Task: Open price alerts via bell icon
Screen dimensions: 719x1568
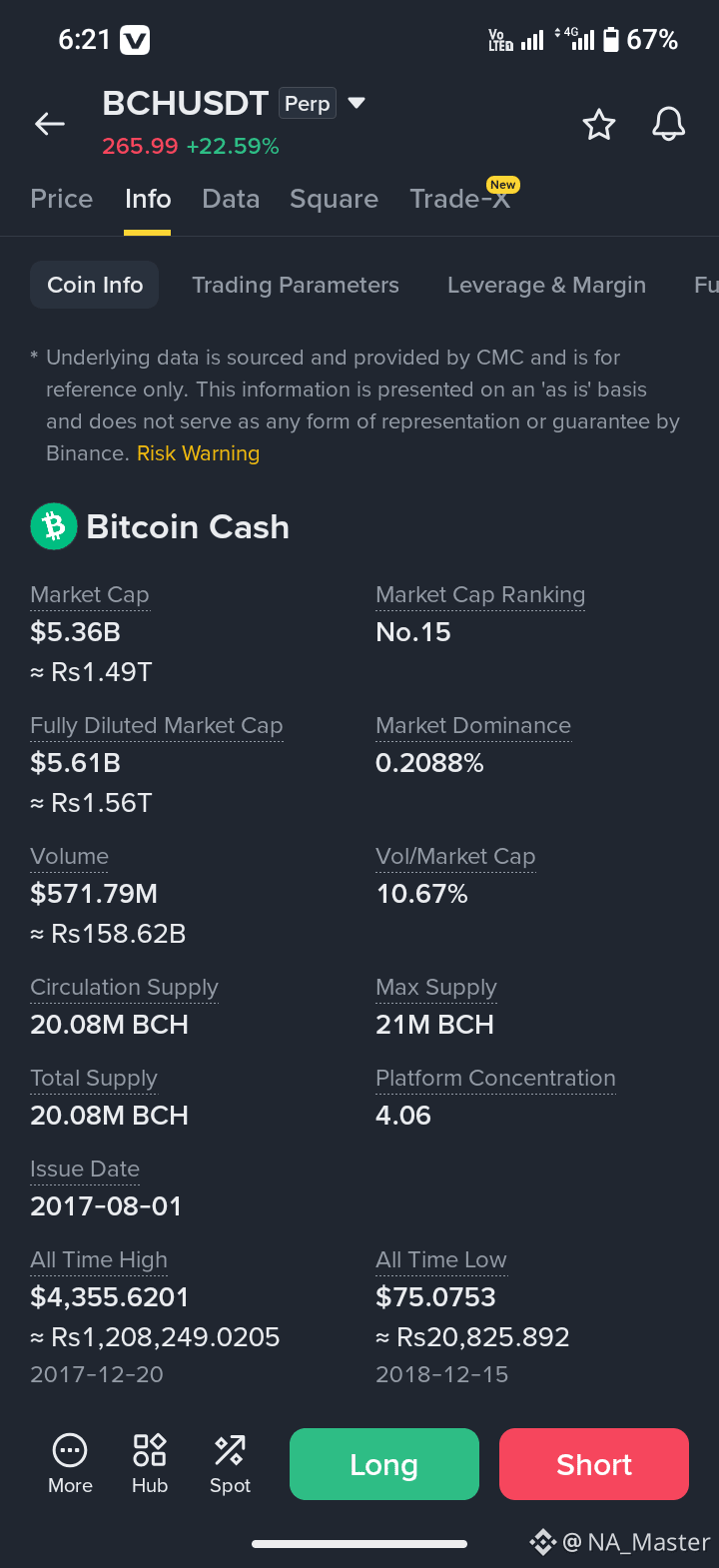Action: (669, 125)
